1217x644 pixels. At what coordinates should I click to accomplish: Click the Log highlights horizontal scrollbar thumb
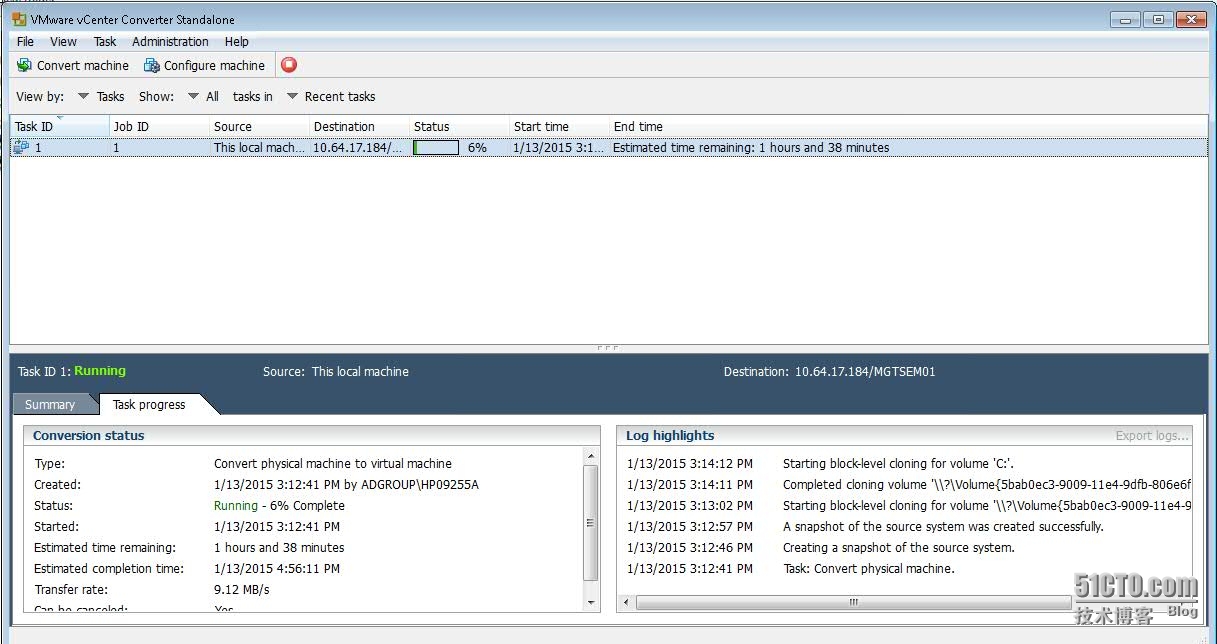(x=853, y=602)
